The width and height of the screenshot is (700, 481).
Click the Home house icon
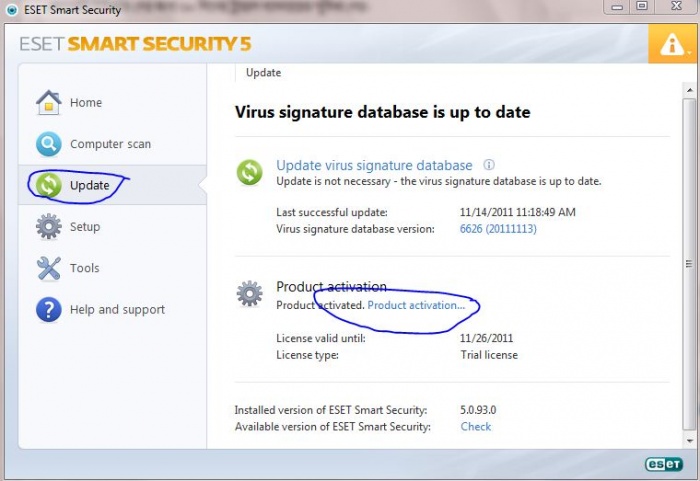tap(49, 102)
